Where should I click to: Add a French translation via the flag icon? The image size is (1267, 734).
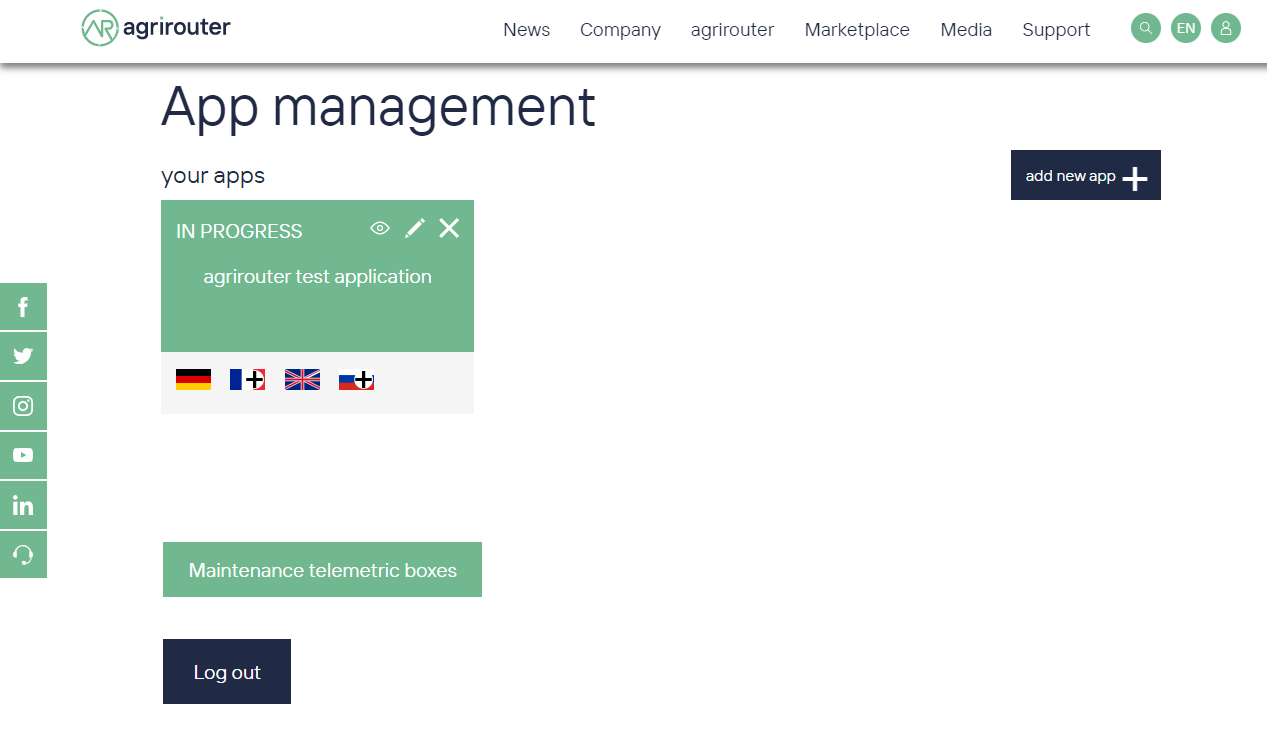click(247, 379)
